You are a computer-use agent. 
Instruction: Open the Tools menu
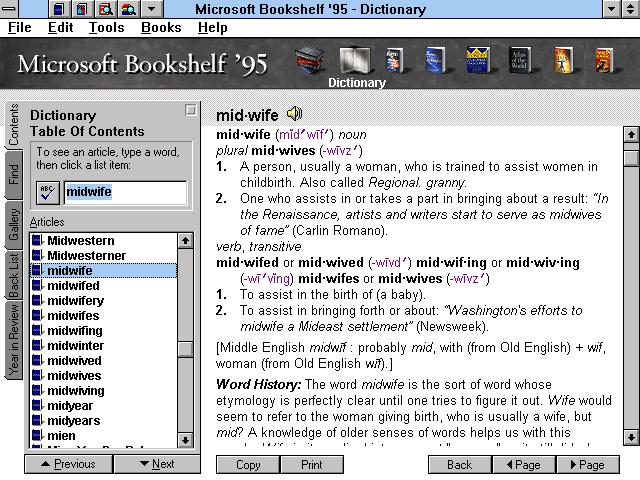click(x=107, y=27)
